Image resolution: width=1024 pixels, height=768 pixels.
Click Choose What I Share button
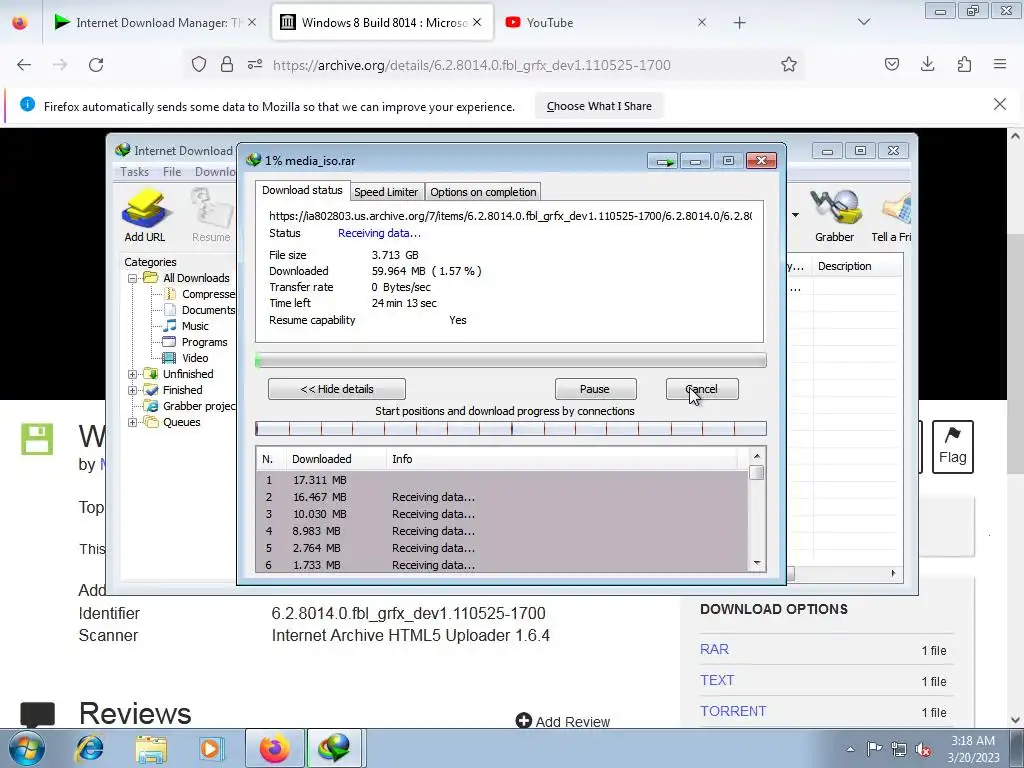[x=599, y=106]
